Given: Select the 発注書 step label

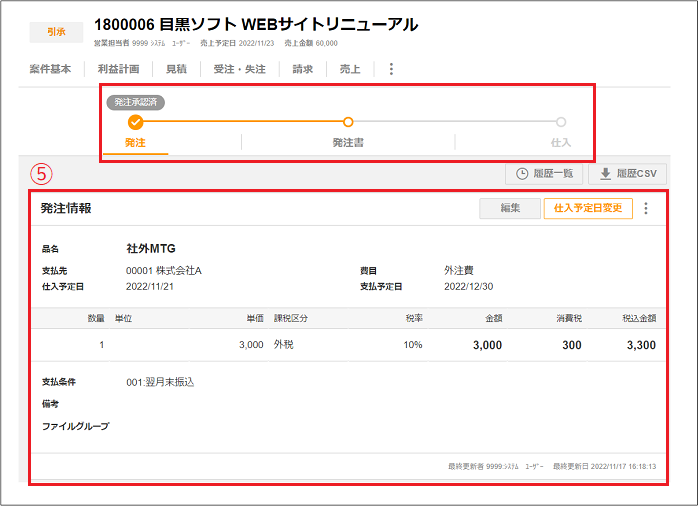Looking at the screenshot, I should pyautogui.click(x=348, y=143).
